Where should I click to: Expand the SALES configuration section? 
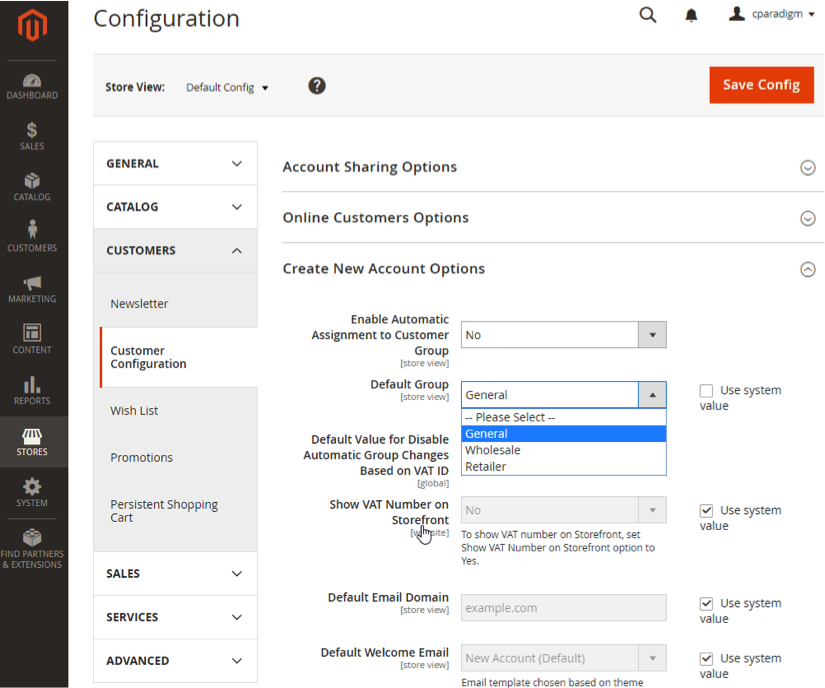[175, 573]
